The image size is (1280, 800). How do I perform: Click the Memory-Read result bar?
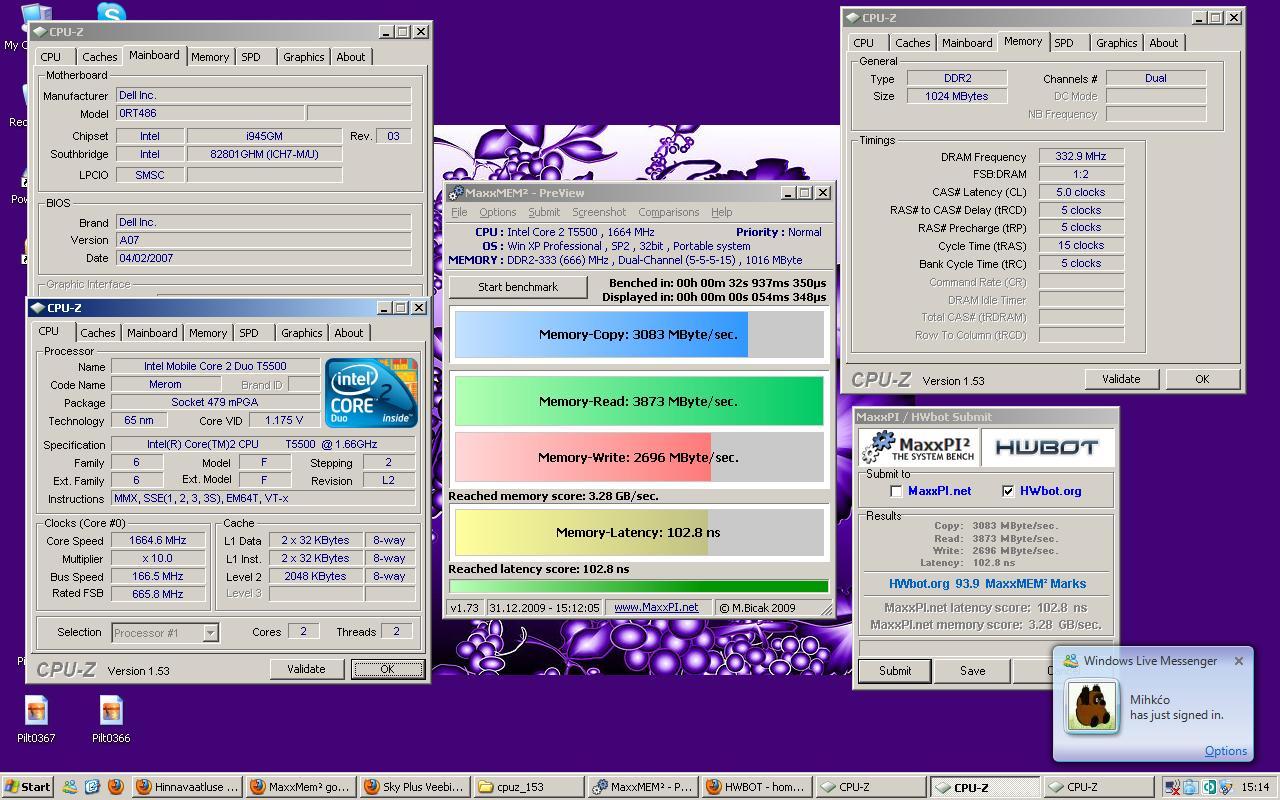coord(638,401)
